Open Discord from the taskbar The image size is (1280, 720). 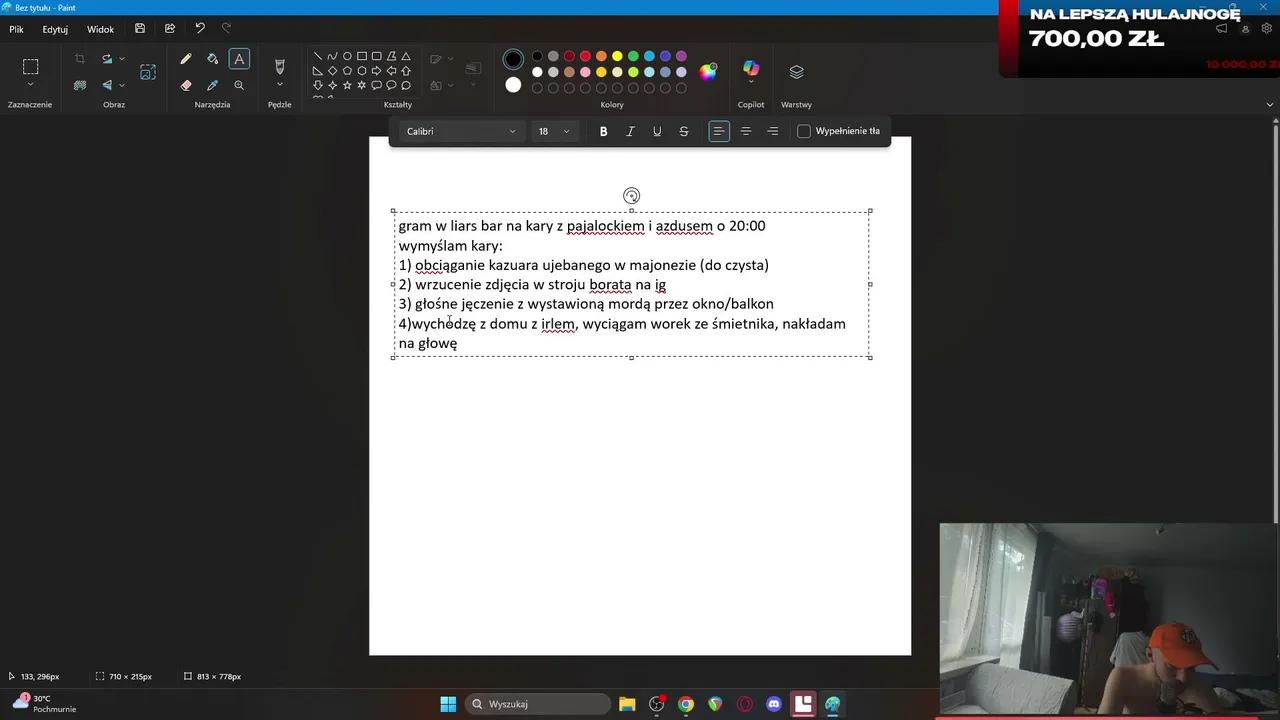[774, 704]
